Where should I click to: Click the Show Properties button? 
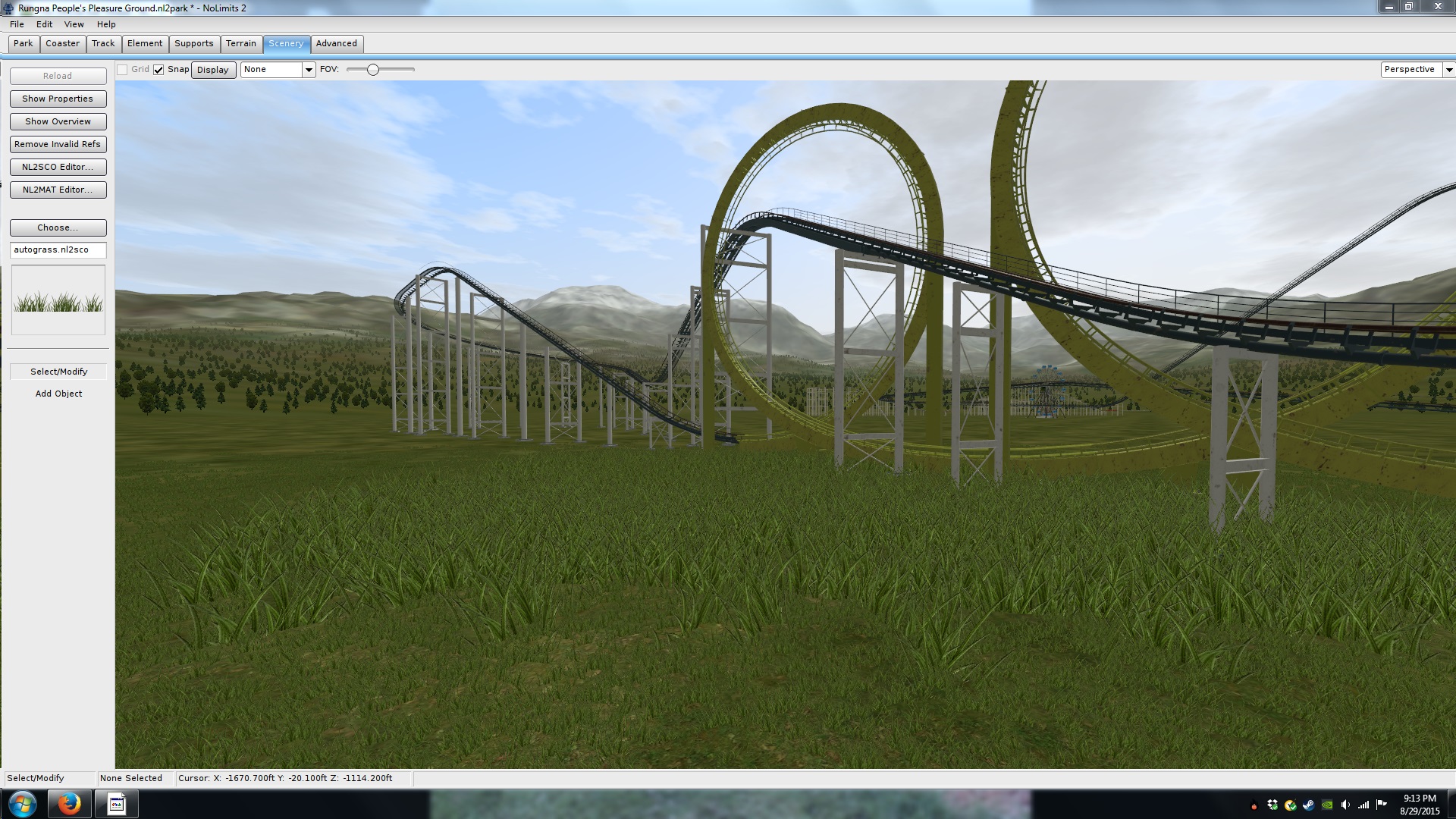click(x=58, y=99)
